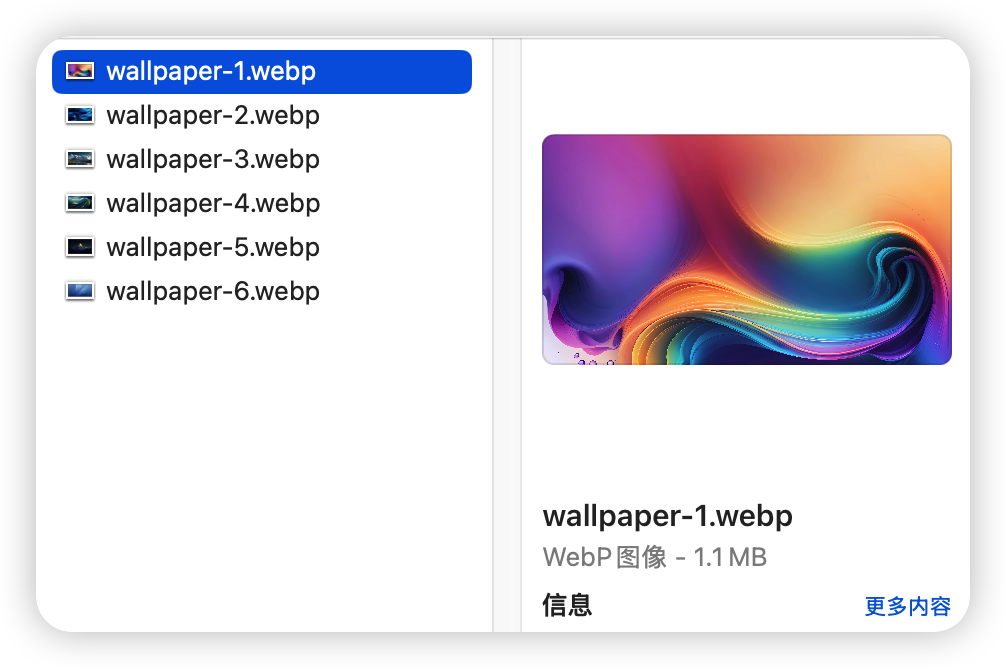Pick the wallpaper-4.webp file name
1006x668 pixels.
pos(213,203)
